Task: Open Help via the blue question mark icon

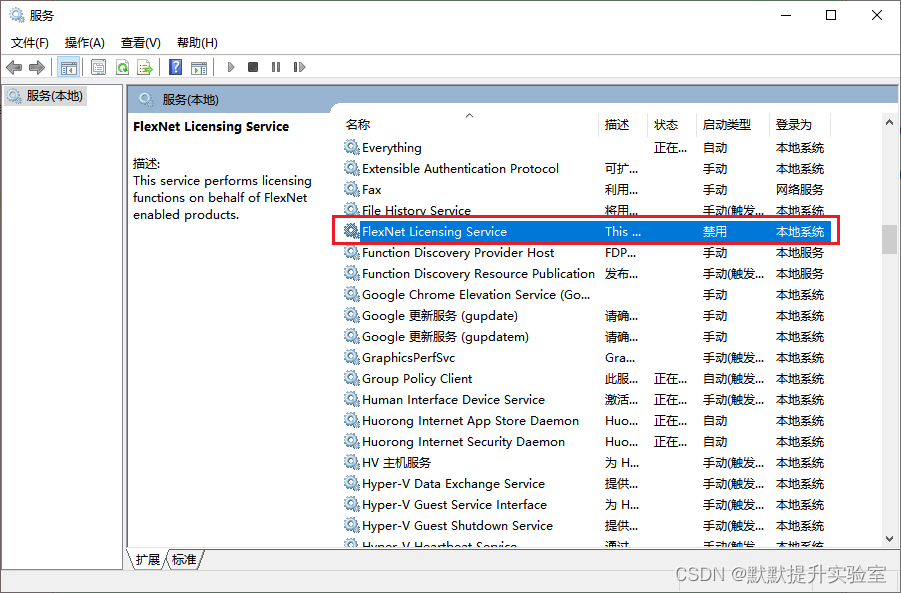Action: (175, 67)
